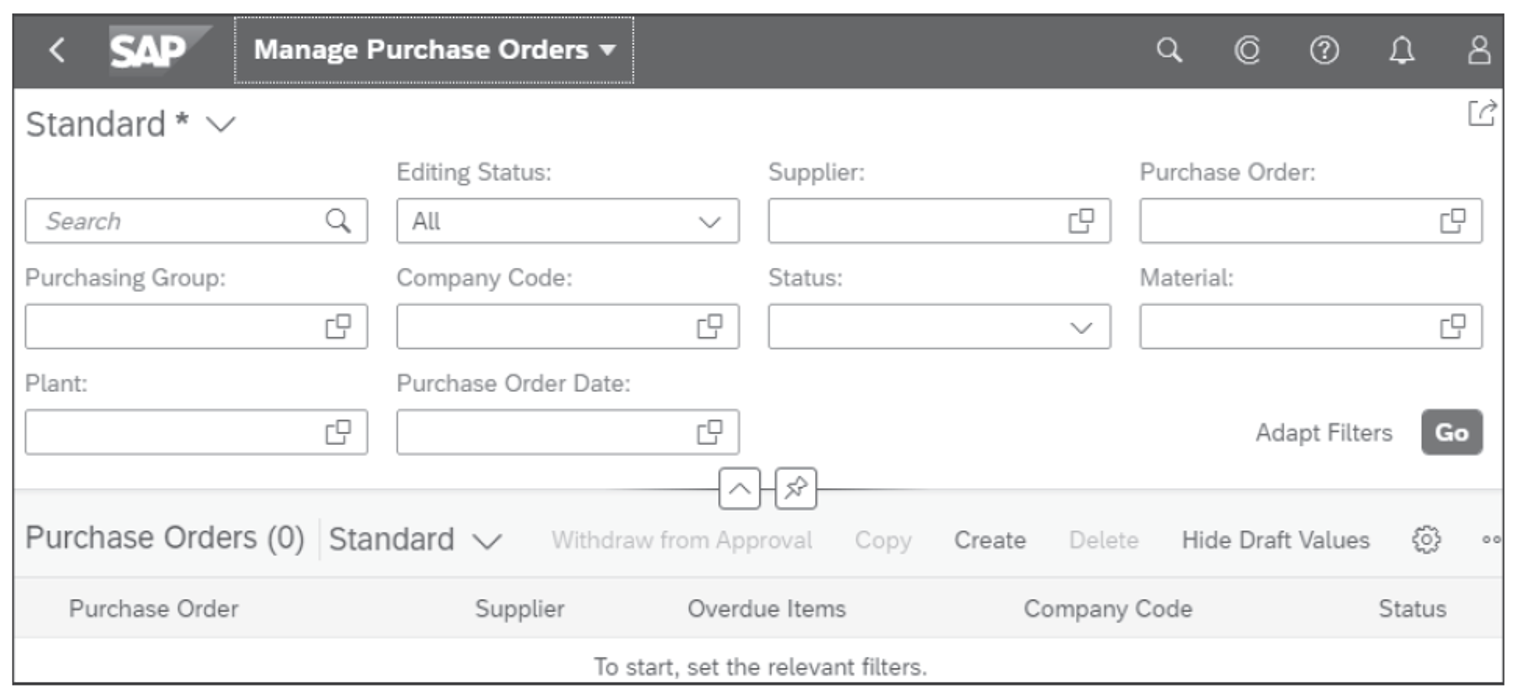Toggle Hide Draft Values
1515x700 pixels.
[1277, 540]
